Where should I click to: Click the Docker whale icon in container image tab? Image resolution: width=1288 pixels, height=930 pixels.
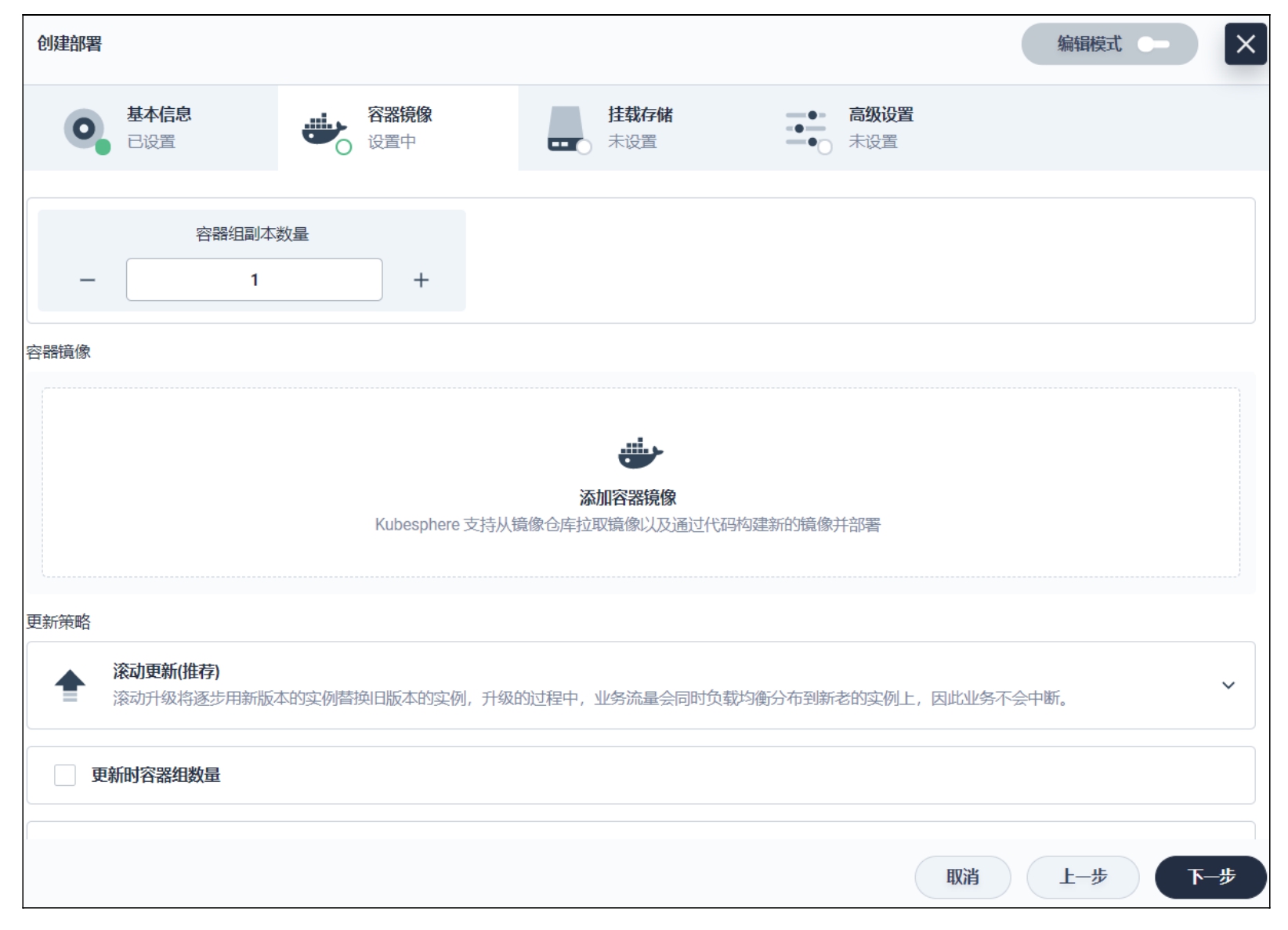[x=323, y=129]
